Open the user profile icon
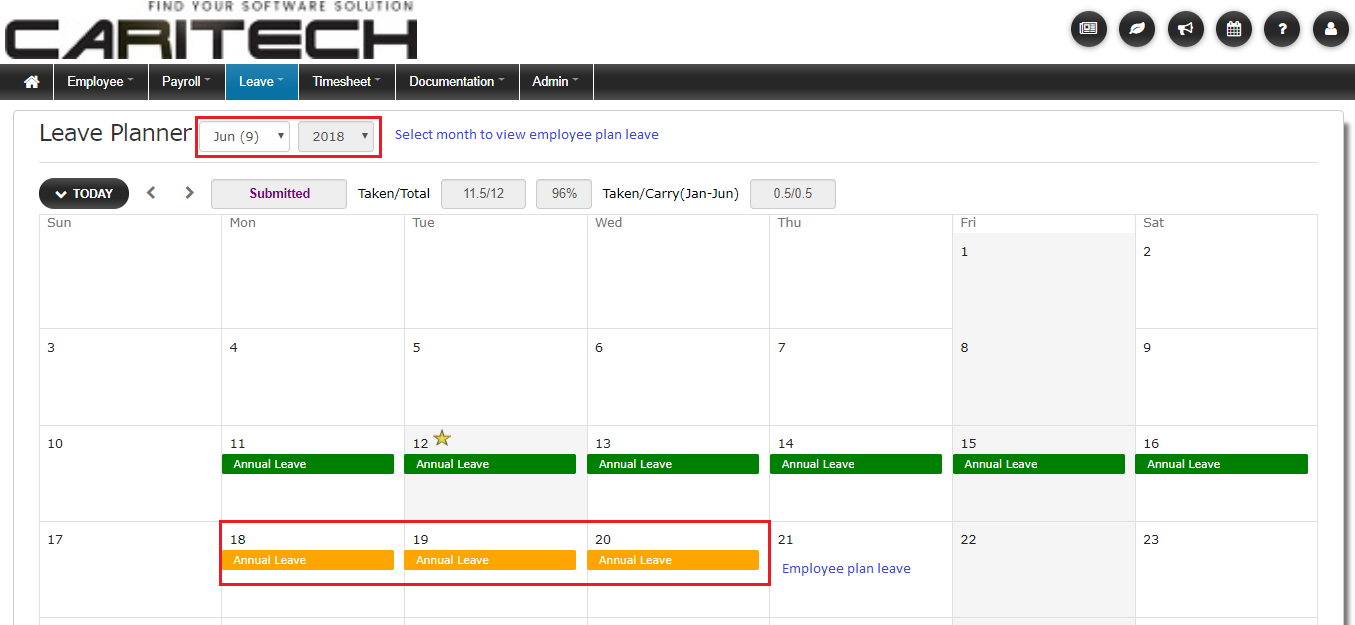The height and width of the screenshot is (625, 1355). [1330, 29]
